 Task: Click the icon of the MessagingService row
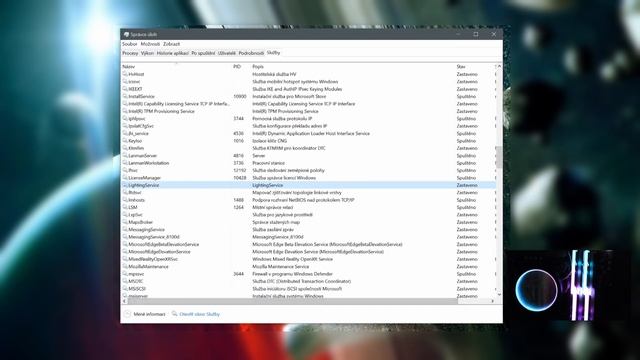pyautogui.click(x=125, y=229)
